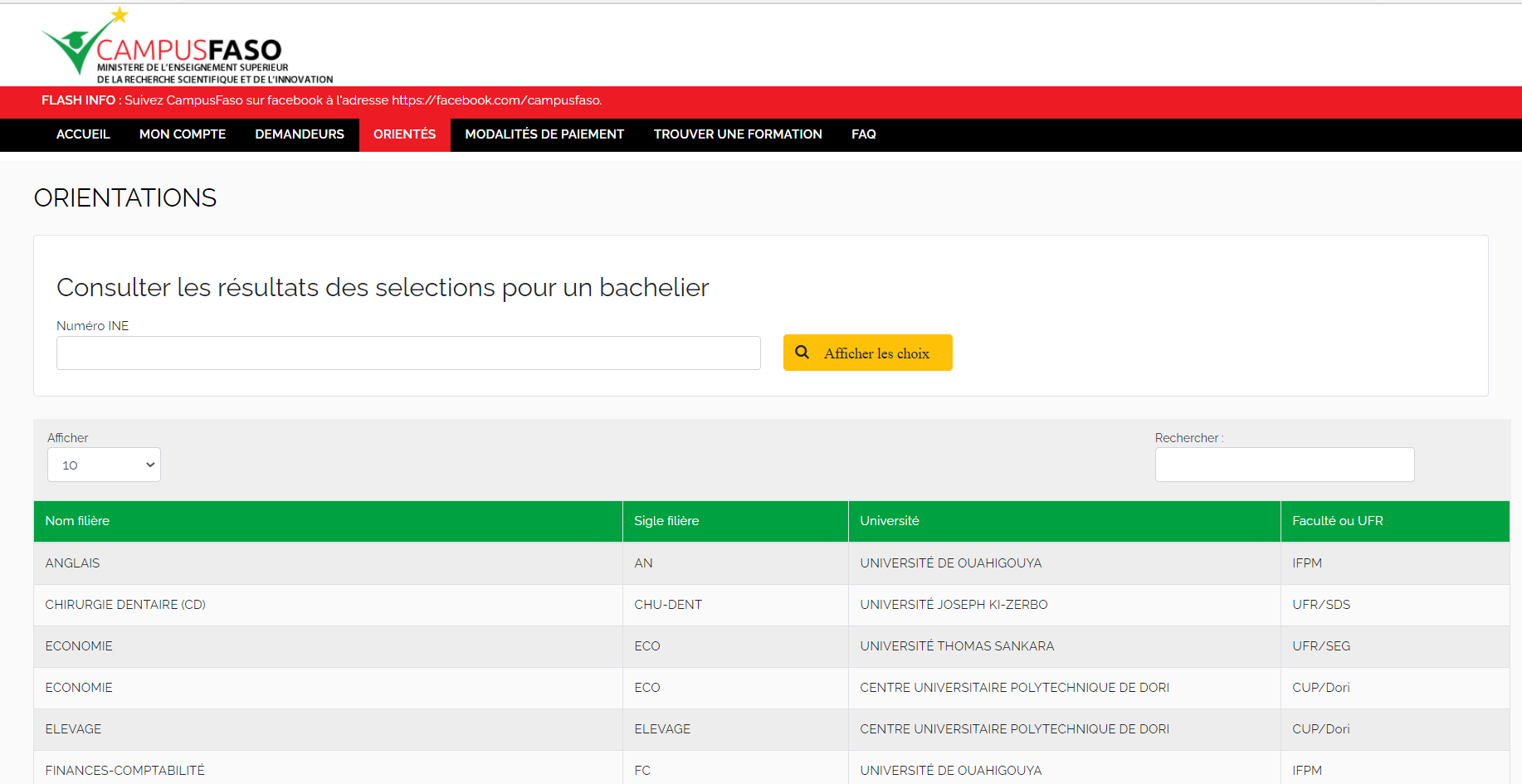Sort by Université column header

tap(890, 521)
